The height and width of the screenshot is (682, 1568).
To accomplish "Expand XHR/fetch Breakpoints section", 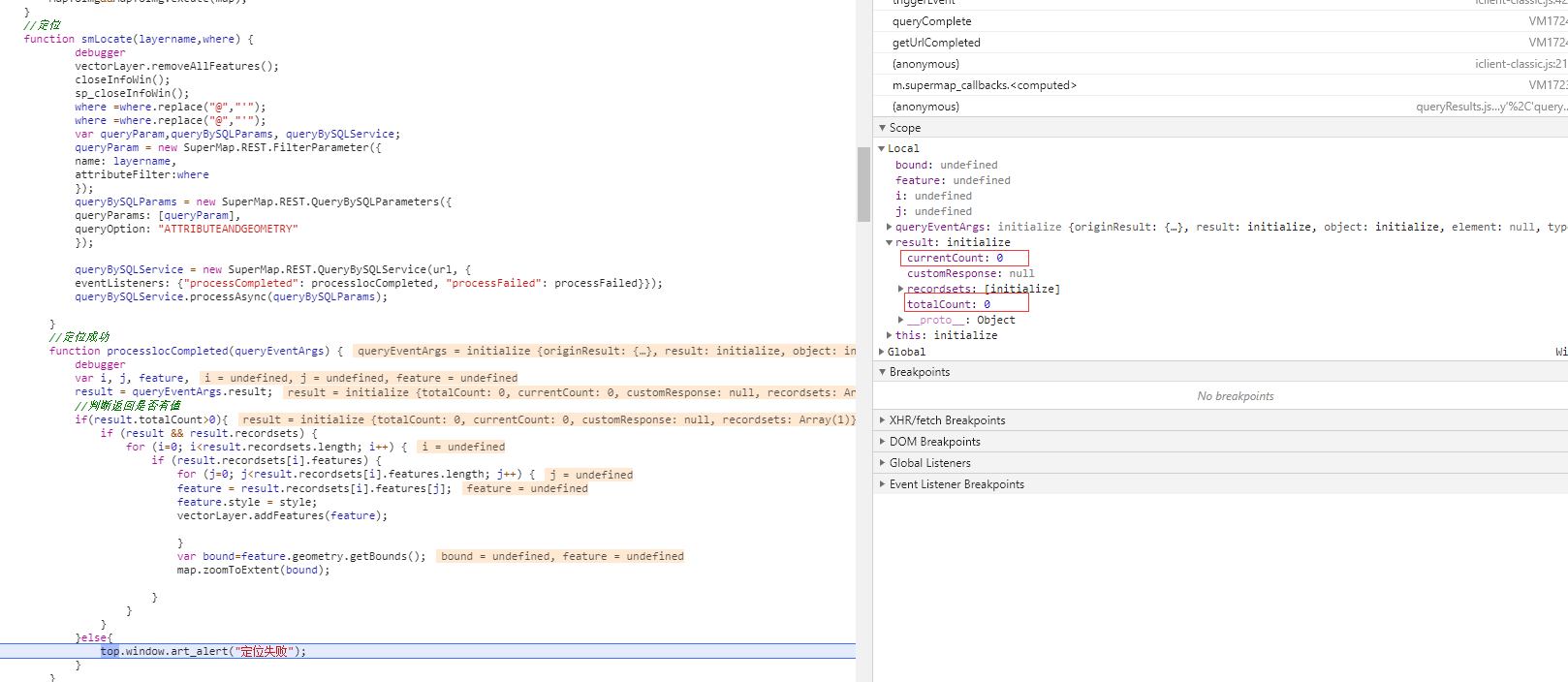I will (883, 420).
